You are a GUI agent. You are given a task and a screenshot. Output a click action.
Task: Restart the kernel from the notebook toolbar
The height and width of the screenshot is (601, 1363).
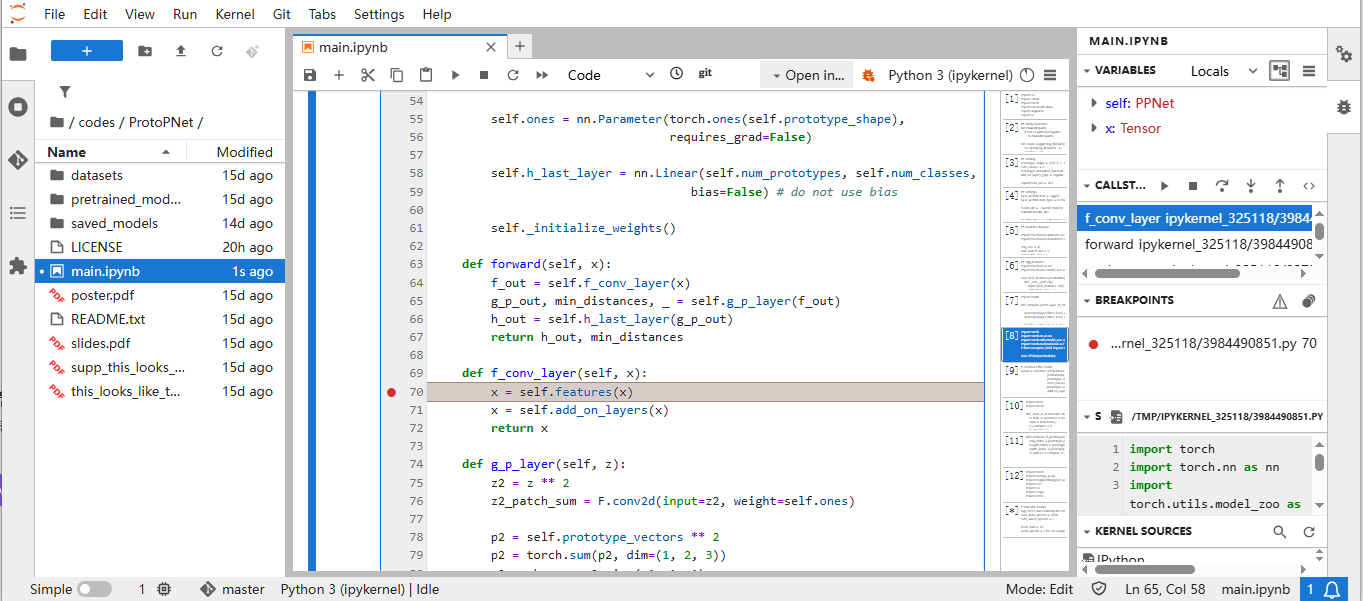click(513, 75)
